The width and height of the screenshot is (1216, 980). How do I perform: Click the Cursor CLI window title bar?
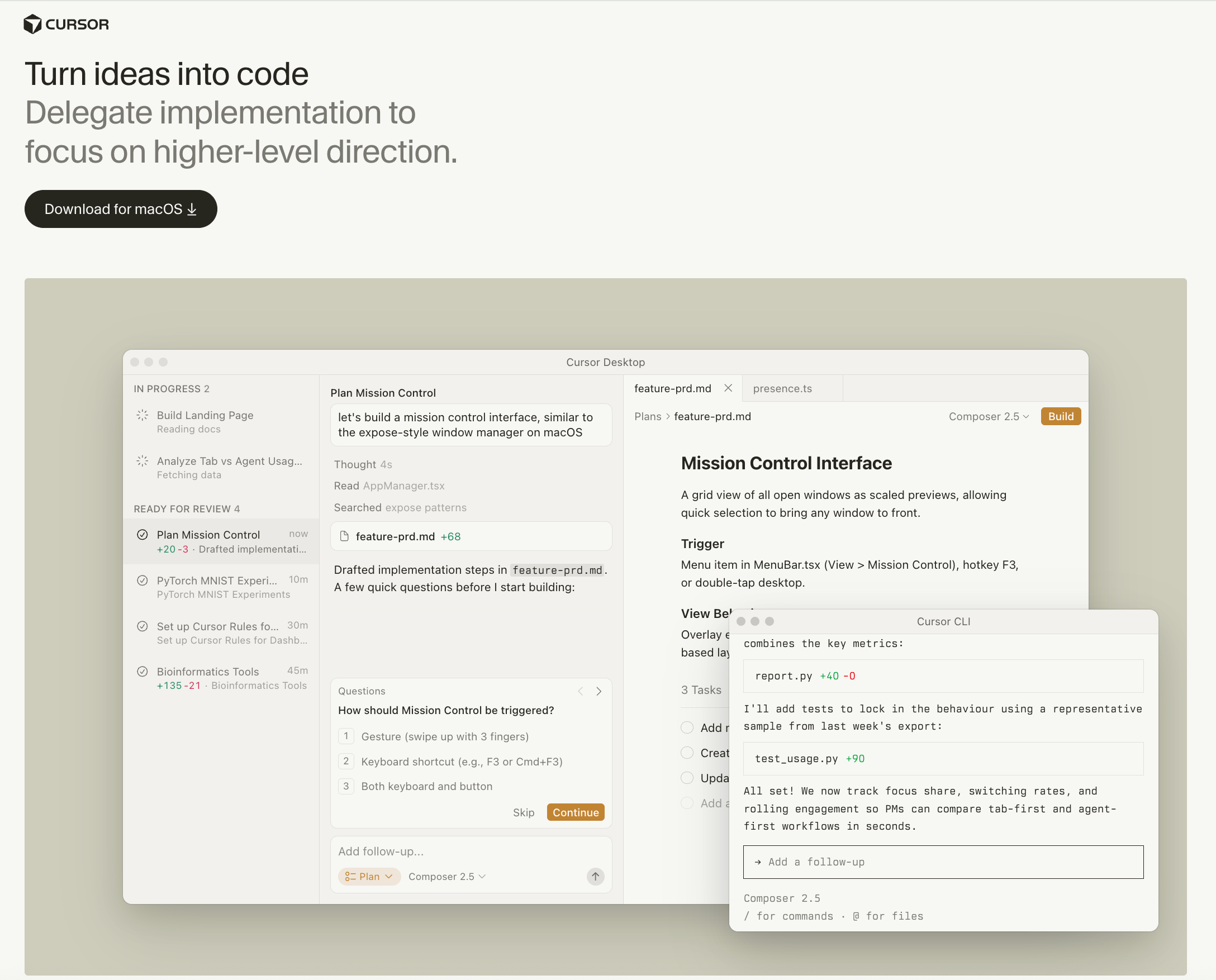pos(943,621)
